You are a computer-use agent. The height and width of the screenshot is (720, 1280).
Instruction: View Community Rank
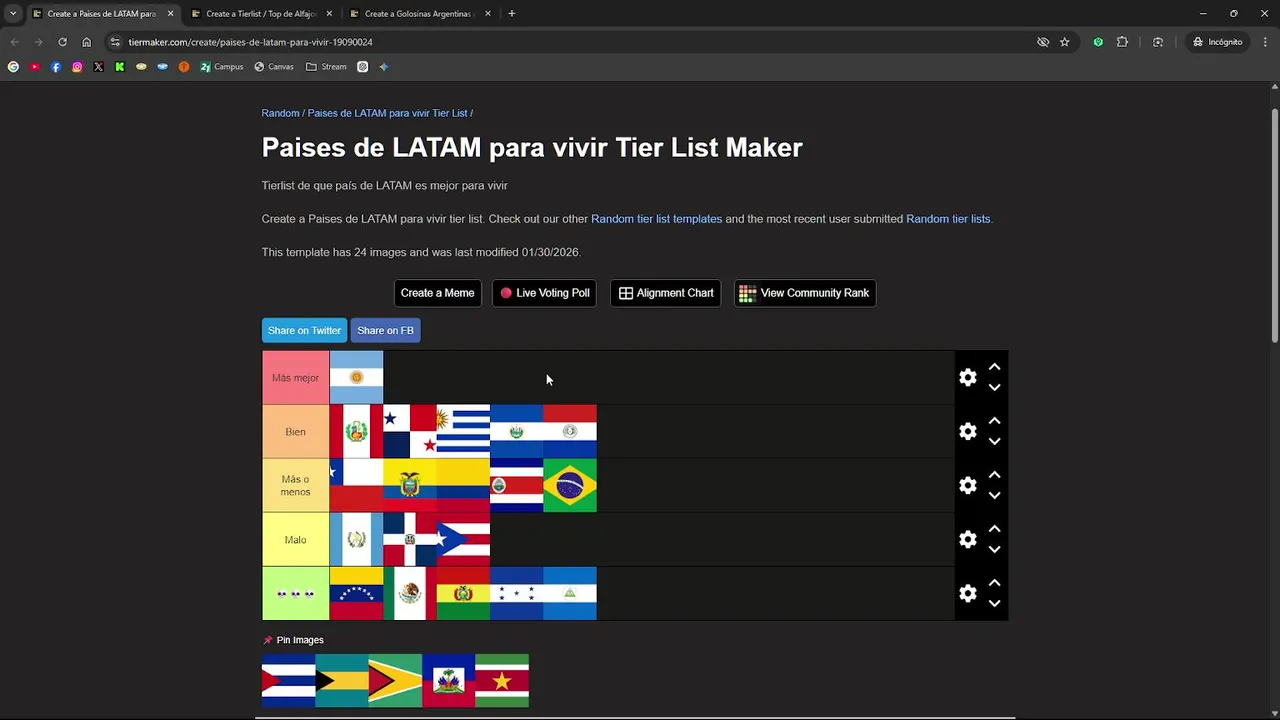point(804,293)
